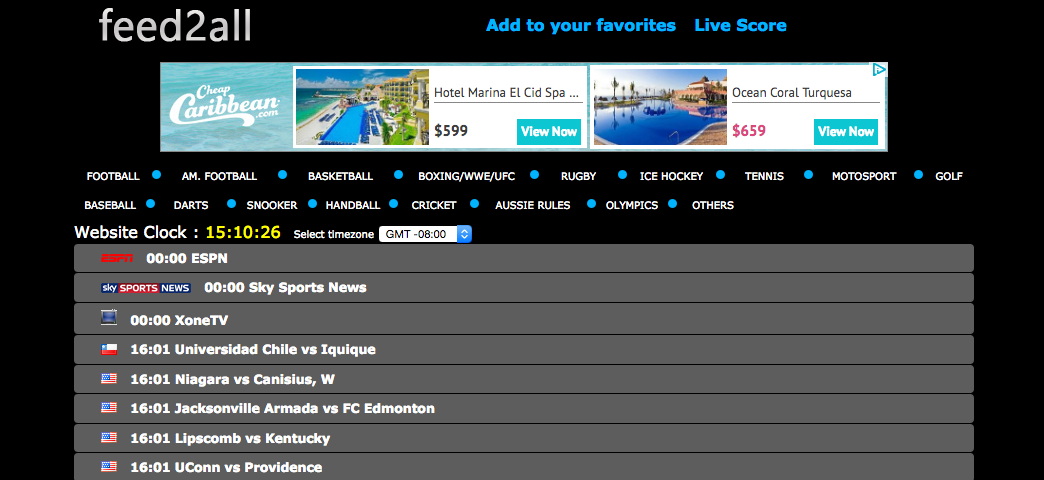Viewport: 1044px width, 480px height.
Task: Click the $599 price text
Action: pyautogui.click(x=451, y=131)
